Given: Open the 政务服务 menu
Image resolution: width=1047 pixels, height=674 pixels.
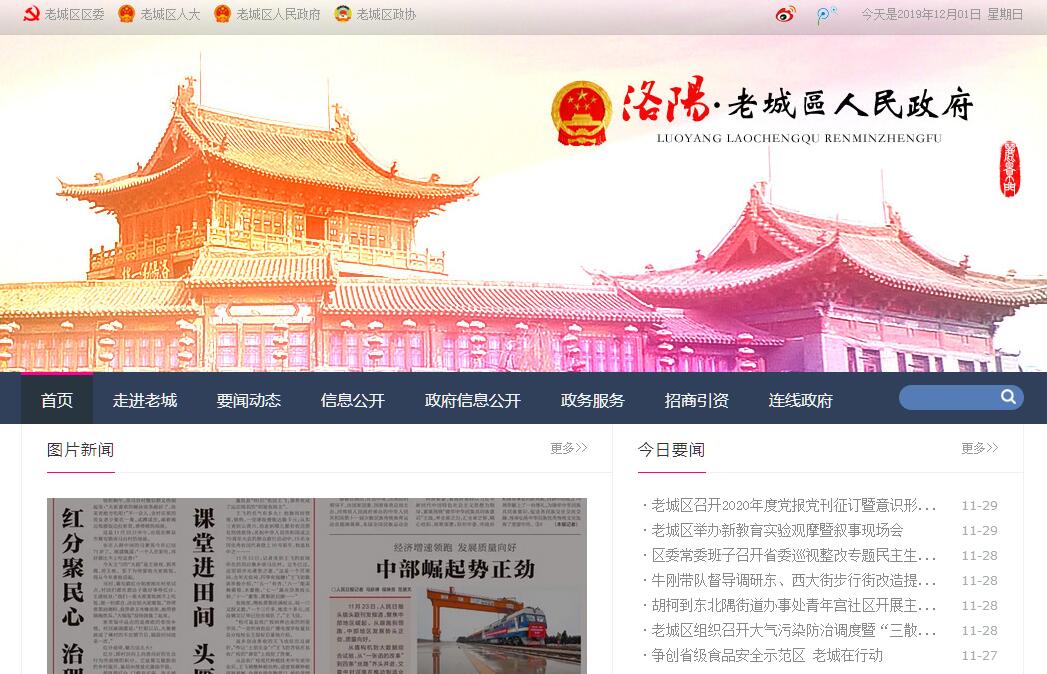Looking at the screenshot, I should tap(592, 400).
